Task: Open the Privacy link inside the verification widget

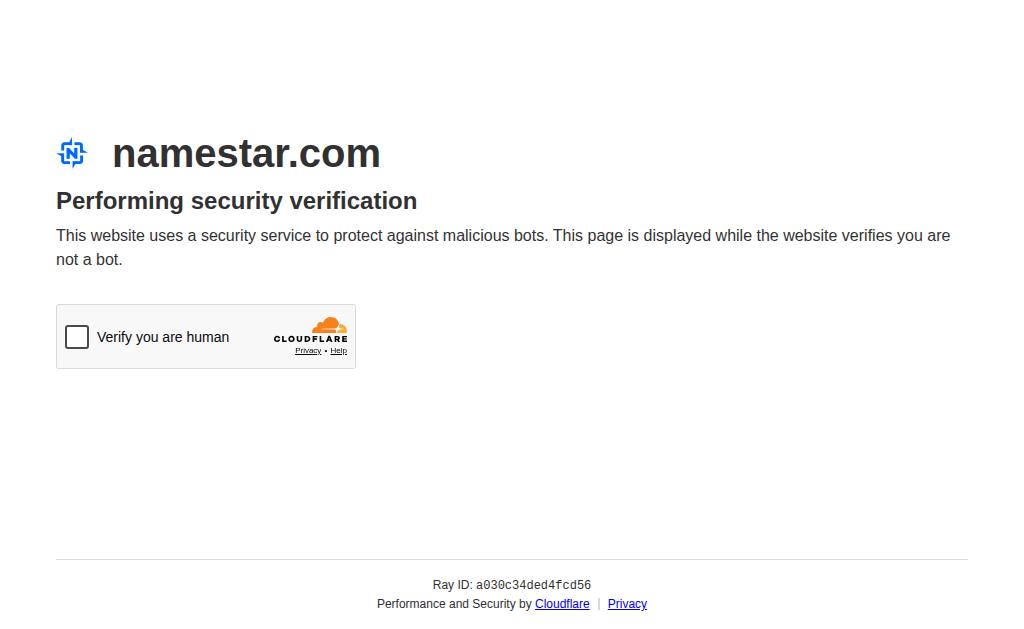Action: click(x=308, y=351)
